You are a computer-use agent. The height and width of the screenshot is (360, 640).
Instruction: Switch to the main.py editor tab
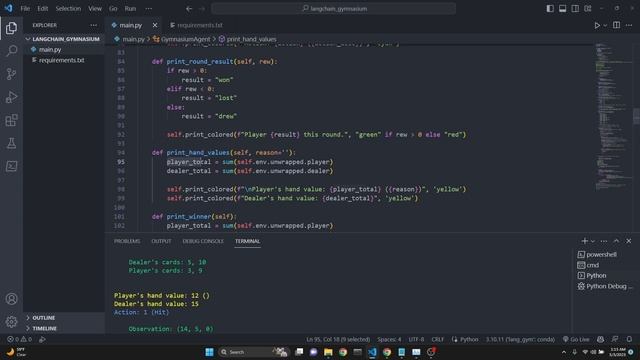pyautogui.click(x=131, y=25)
